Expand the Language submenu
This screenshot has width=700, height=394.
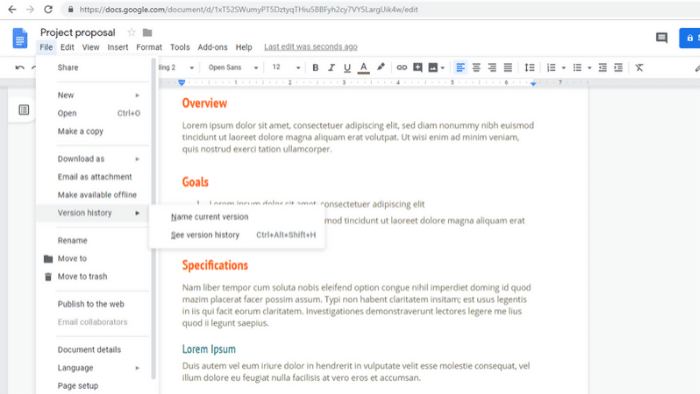click(99, 368)
